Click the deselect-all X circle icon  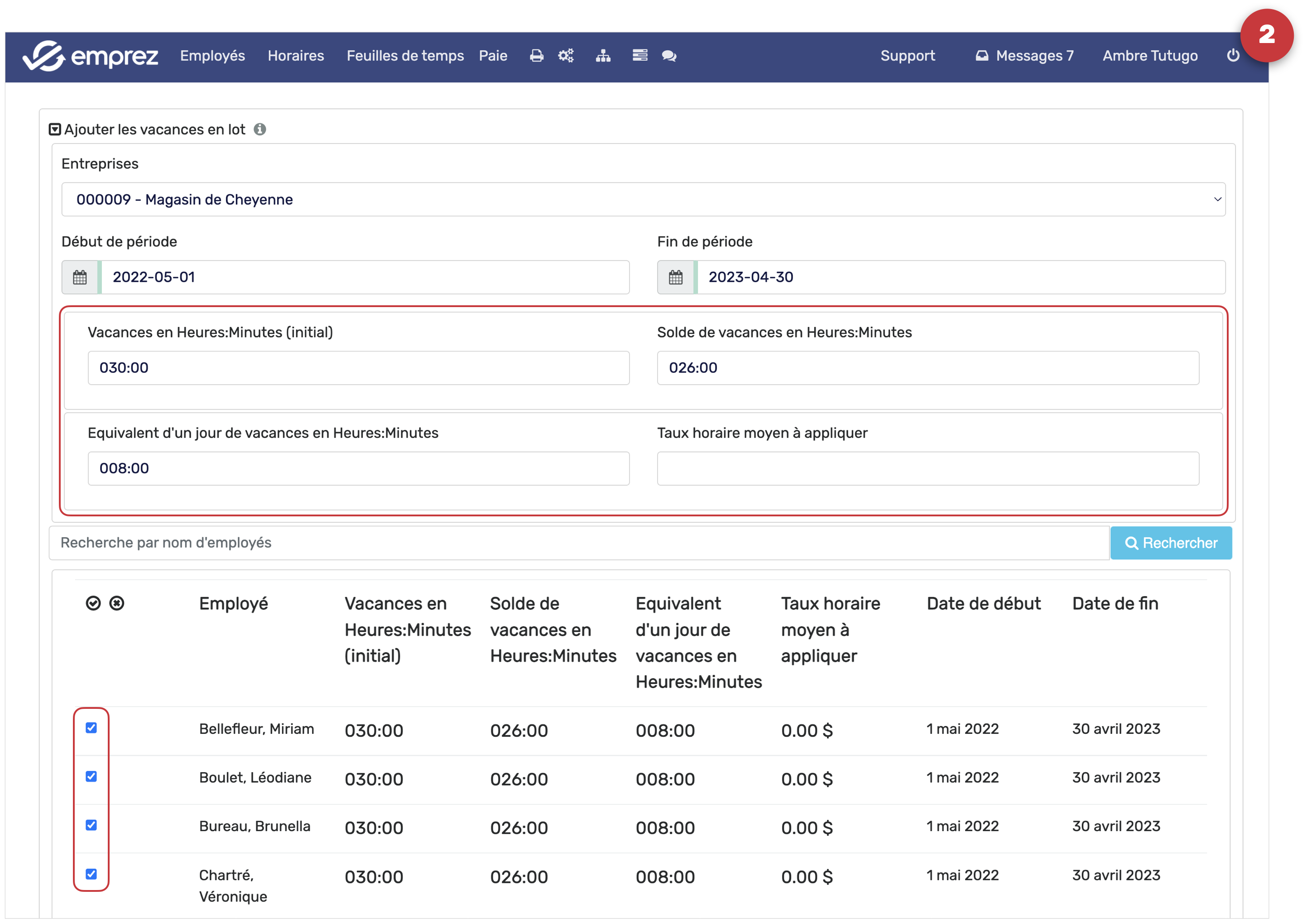pos(117,603)
